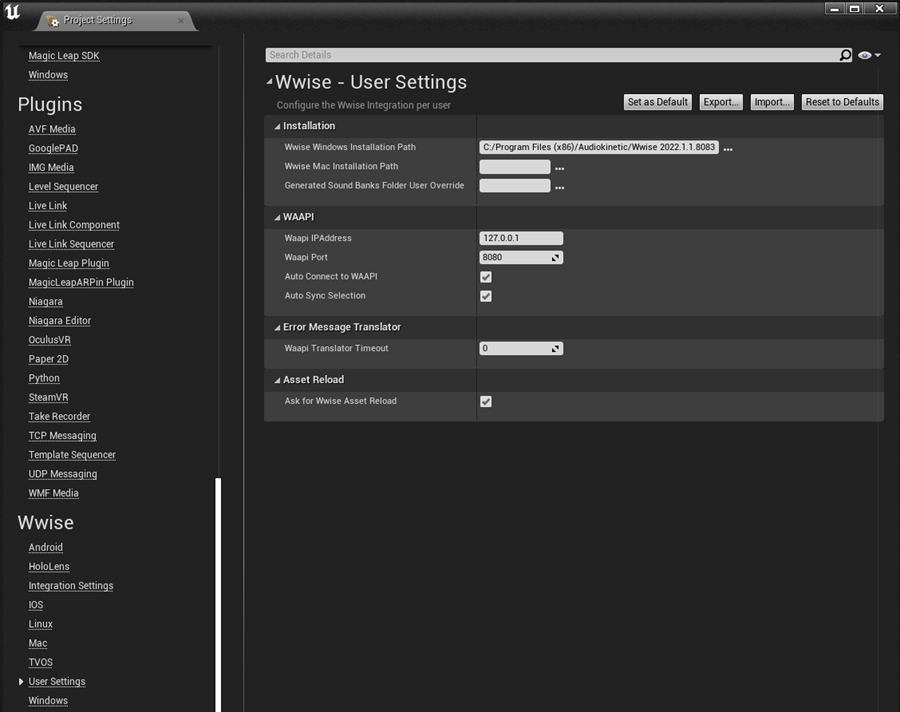Image resolution: width=900 pixels, height=712 pixels.
Task: Select the Project Settings tab
Action: coord(115,21)
